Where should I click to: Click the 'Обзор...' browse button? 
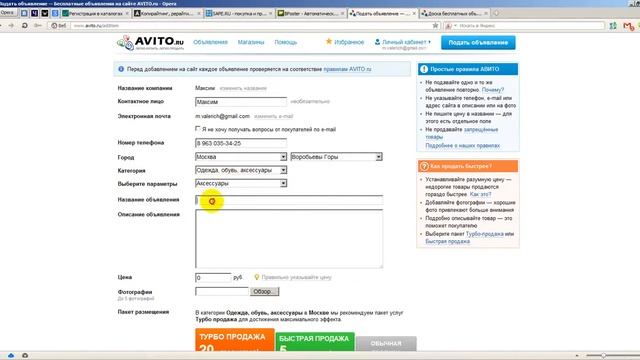tap(264, 291)
